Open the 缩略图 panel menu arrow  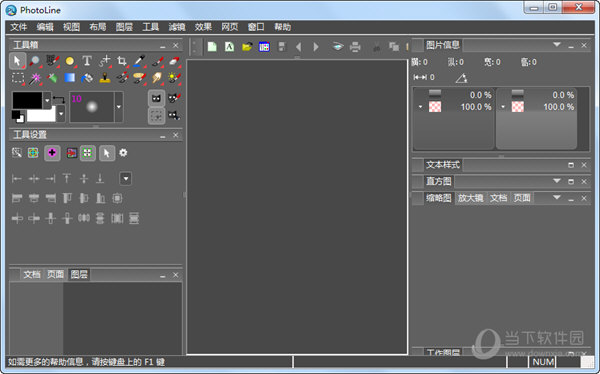coord(557,198)
